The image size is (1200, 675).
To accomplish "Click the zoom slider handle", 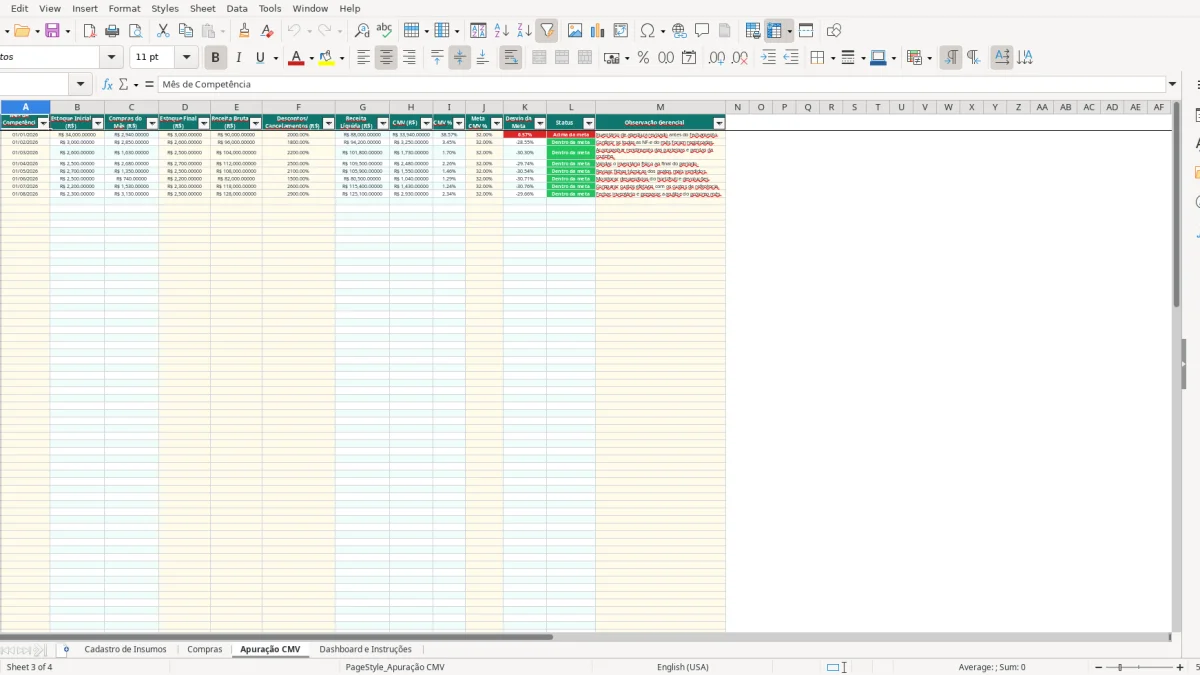I will click(1120, 667).
